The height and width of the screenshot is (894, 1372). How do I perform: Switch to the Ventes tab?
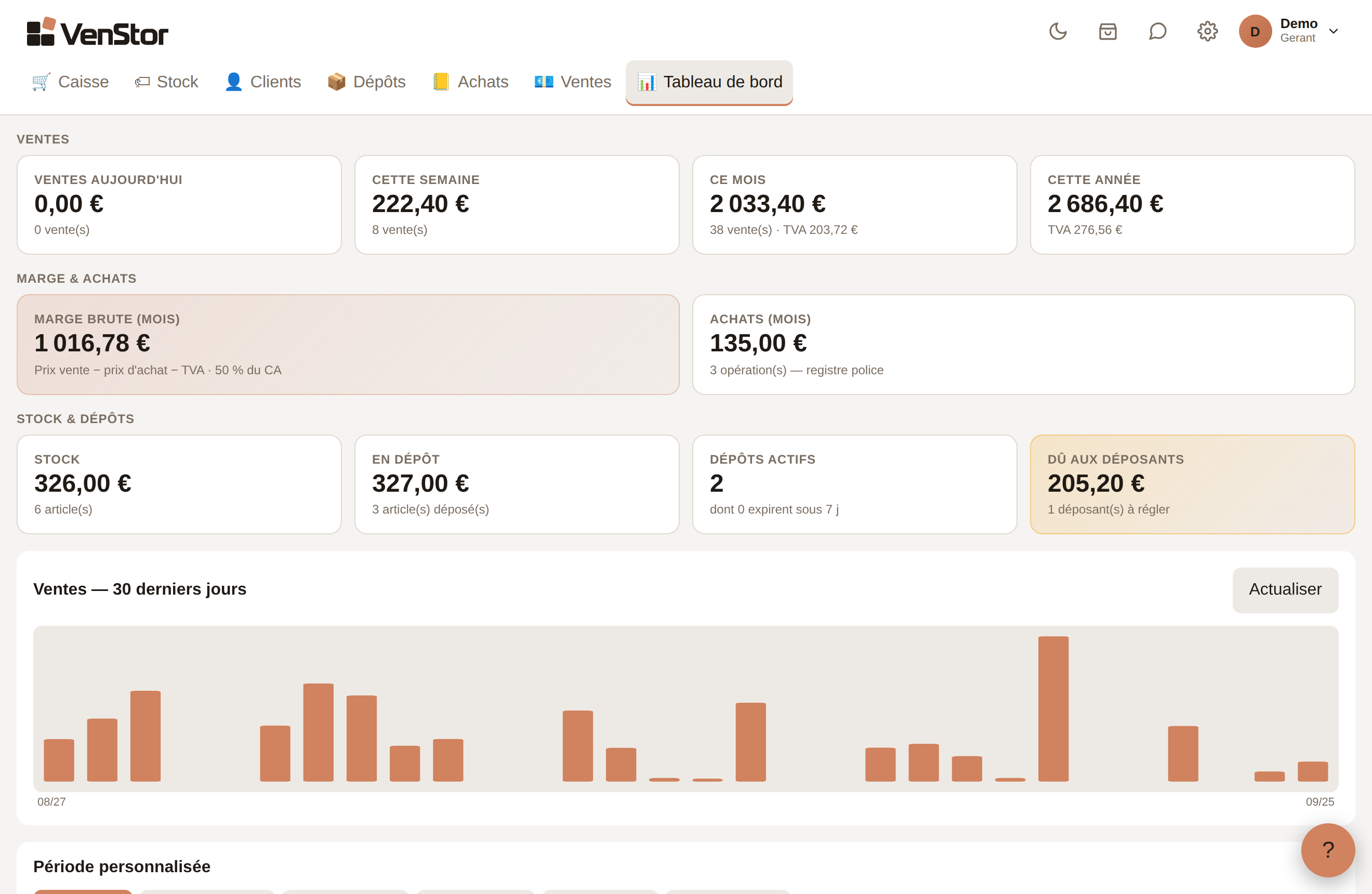point(572,82)
